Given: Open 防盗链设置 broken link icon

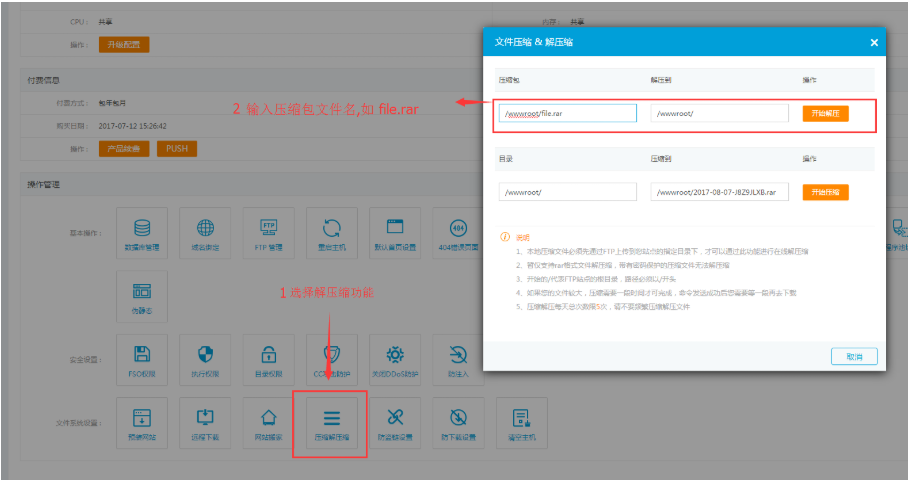Looking at the screenshot, I should [394, 422].
